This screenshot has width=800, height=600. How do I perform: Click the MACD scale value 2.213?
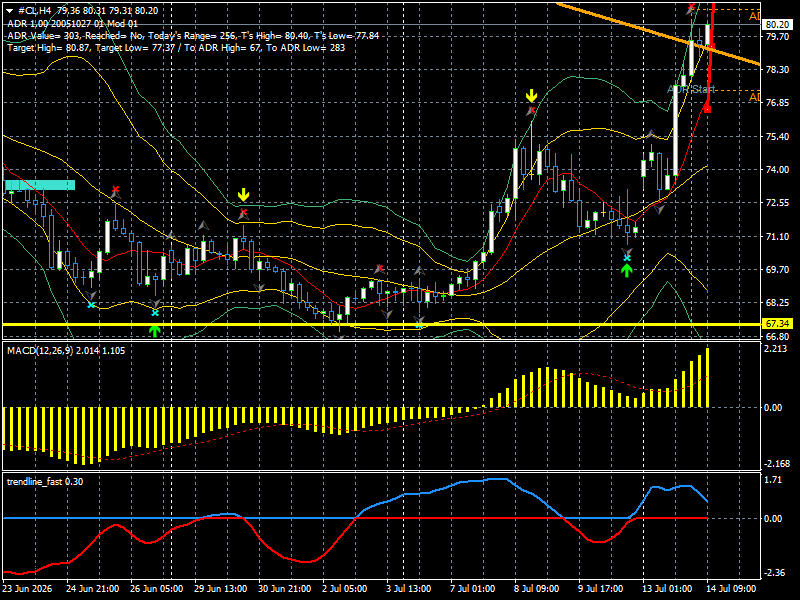(x=776, y=349)
